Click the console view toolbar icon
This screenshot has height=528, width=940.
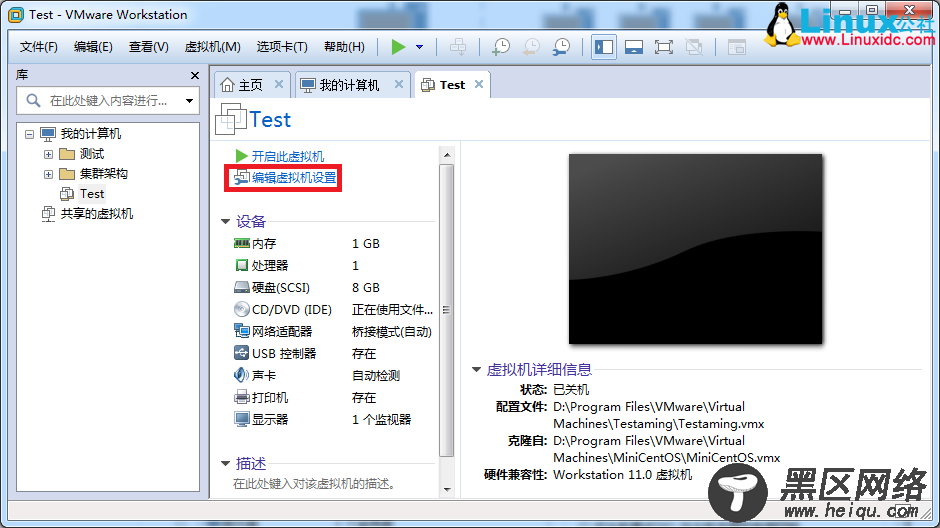click(737, 47)
